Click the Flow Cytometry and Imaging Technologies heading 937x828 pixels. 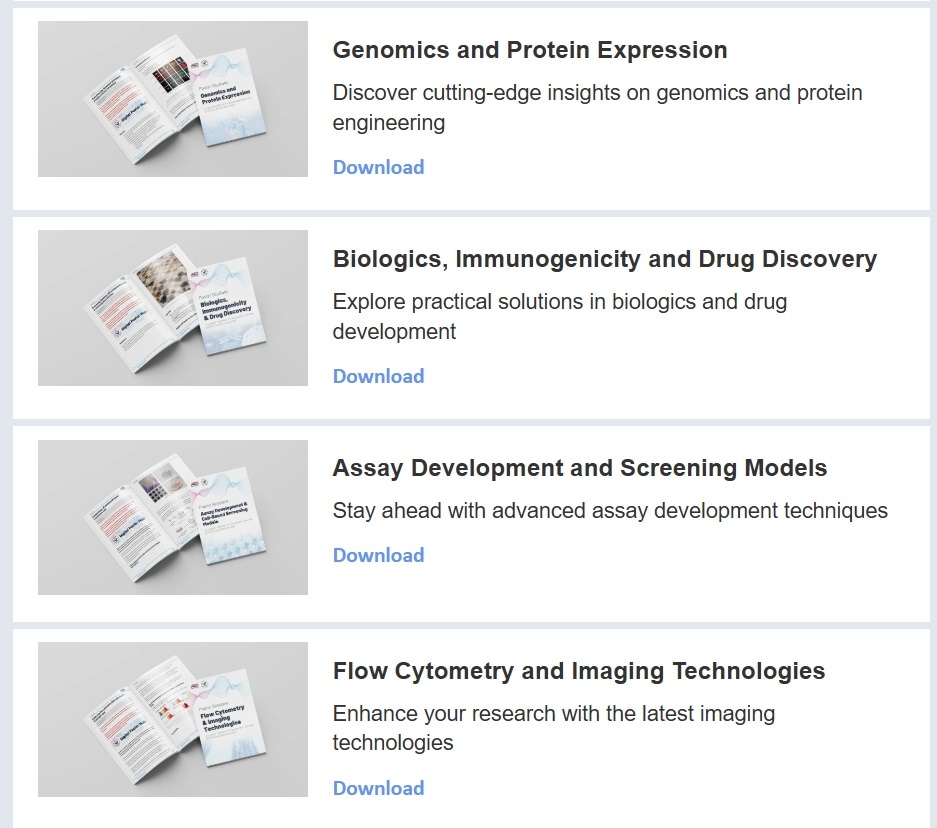[579, 671]
